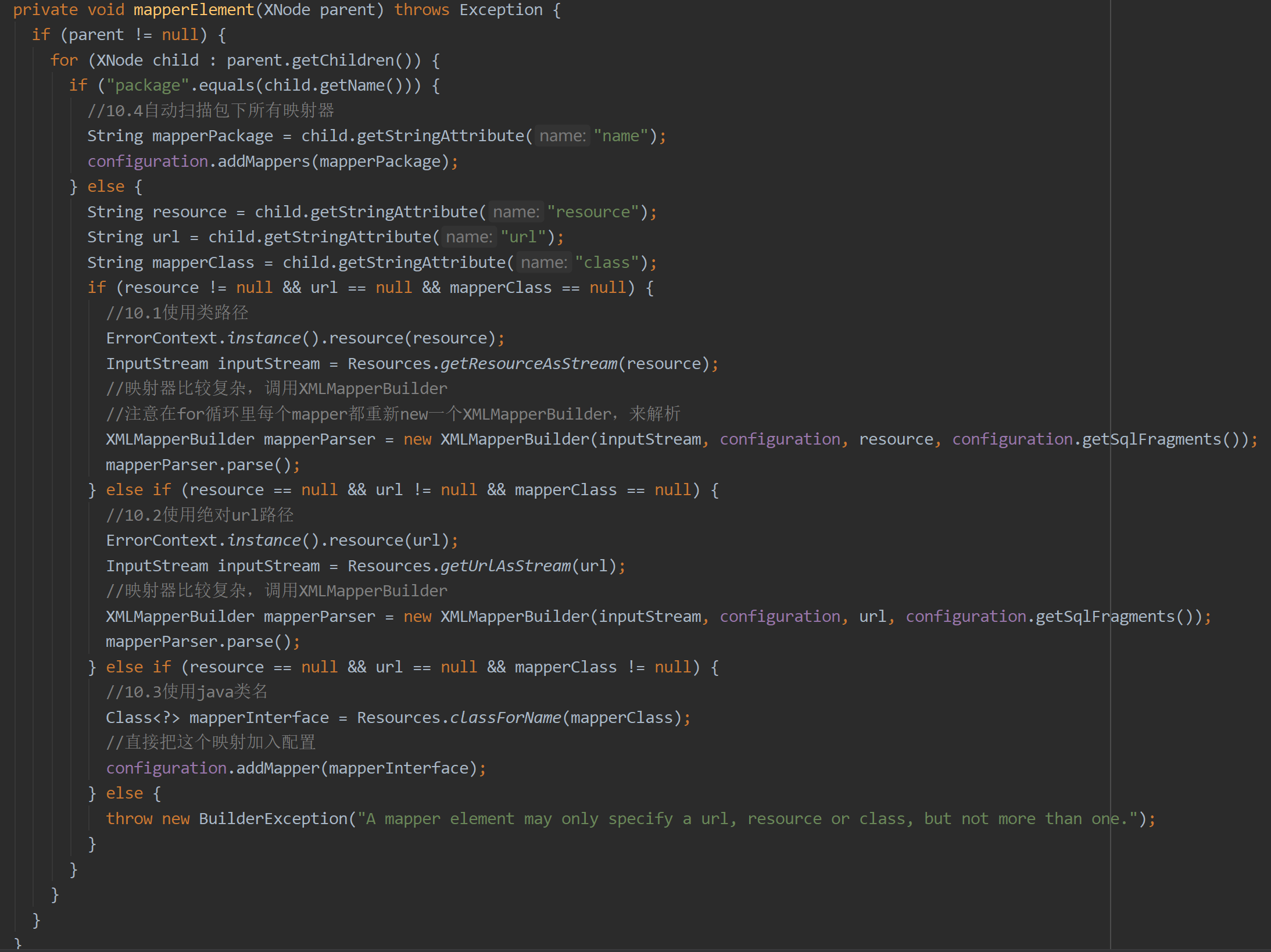This screenshot has height=952, width=1271.
Task: Click the addMappers method call
Action: click(x=264, y=162)
